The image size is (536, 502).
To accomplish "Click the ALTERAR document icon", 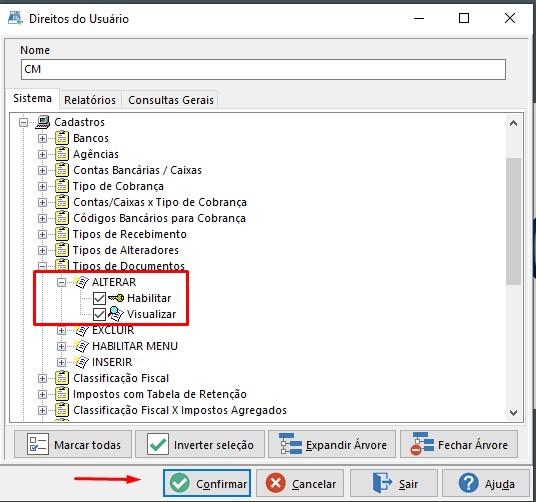I will click(82, 282).
